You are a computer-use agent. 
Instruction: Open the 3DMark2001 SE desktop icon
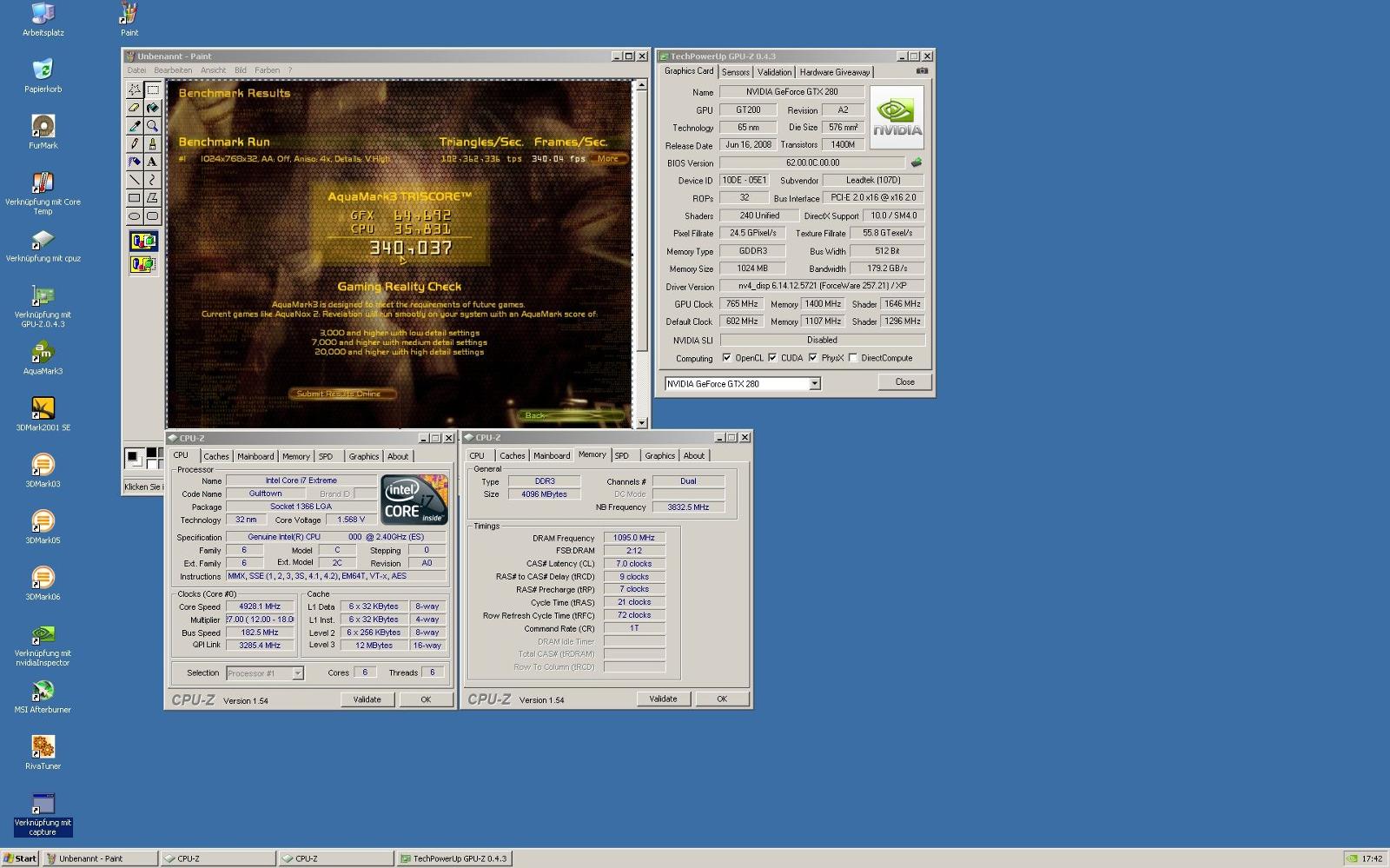(43, 414)
